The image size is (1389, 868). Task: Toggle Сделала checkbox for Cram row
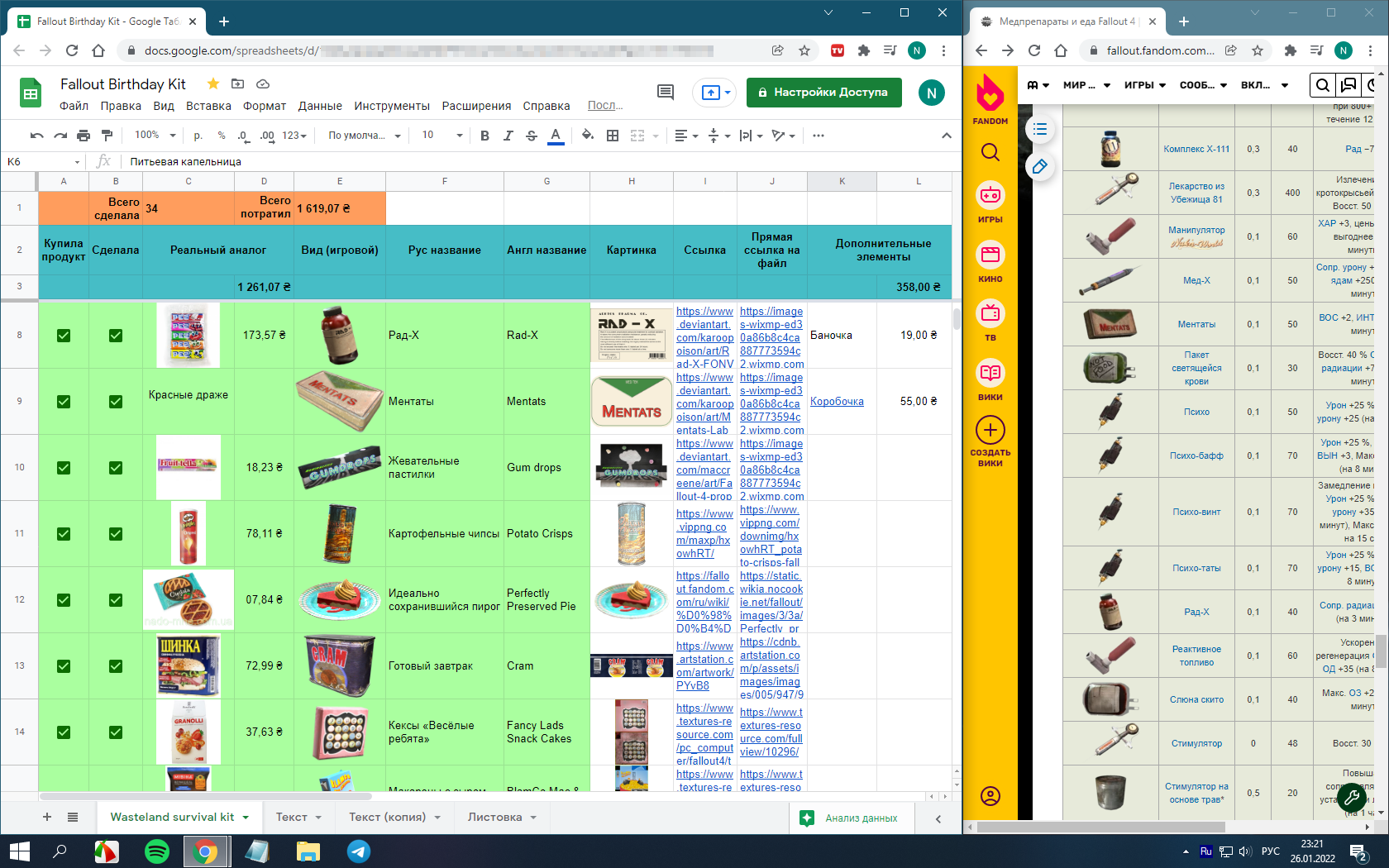coord(116,666)
